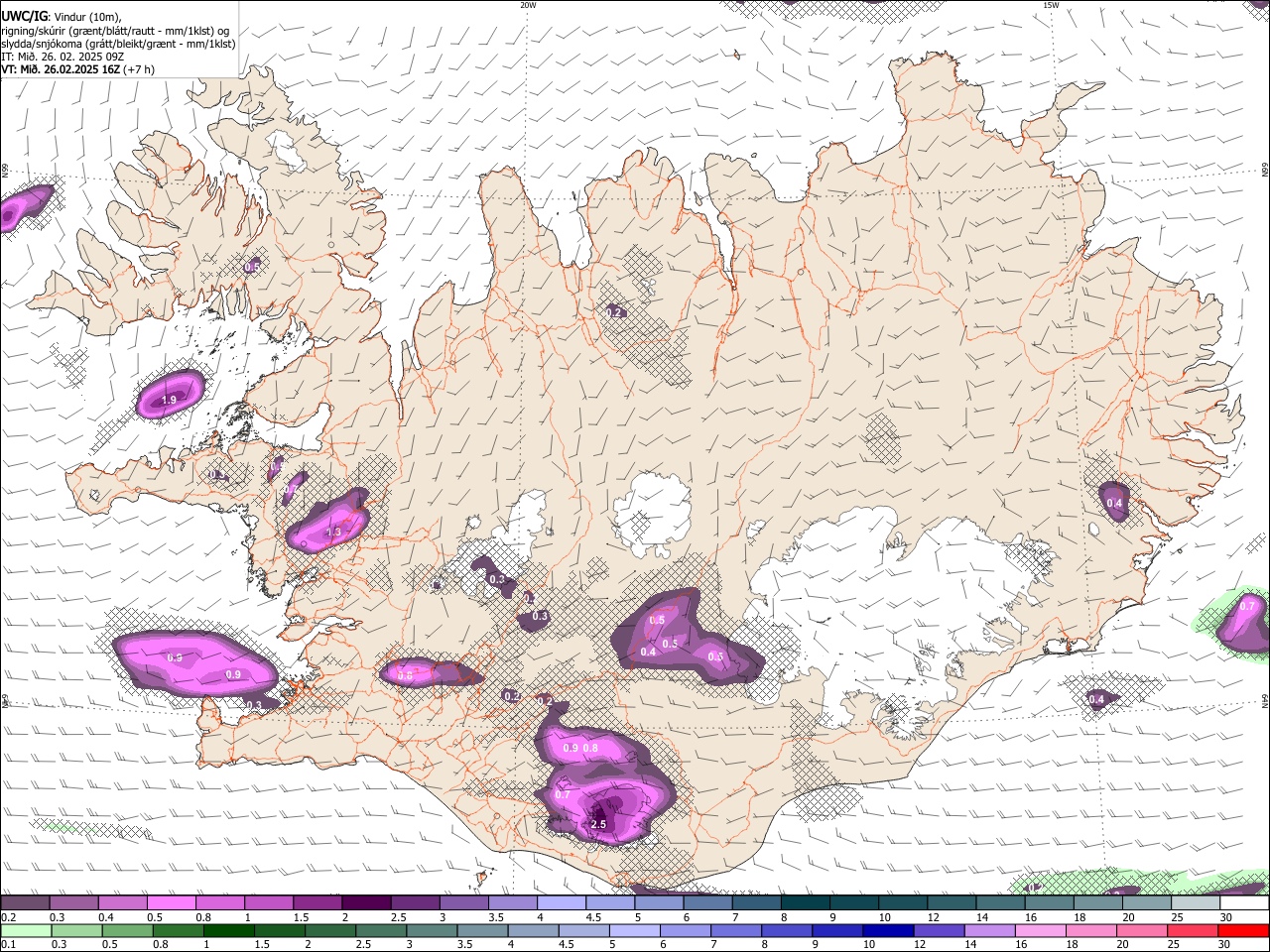Click the darkest purple swatch between 2 and 2.5
This screenshot has height=952, width=1270.
366,902
